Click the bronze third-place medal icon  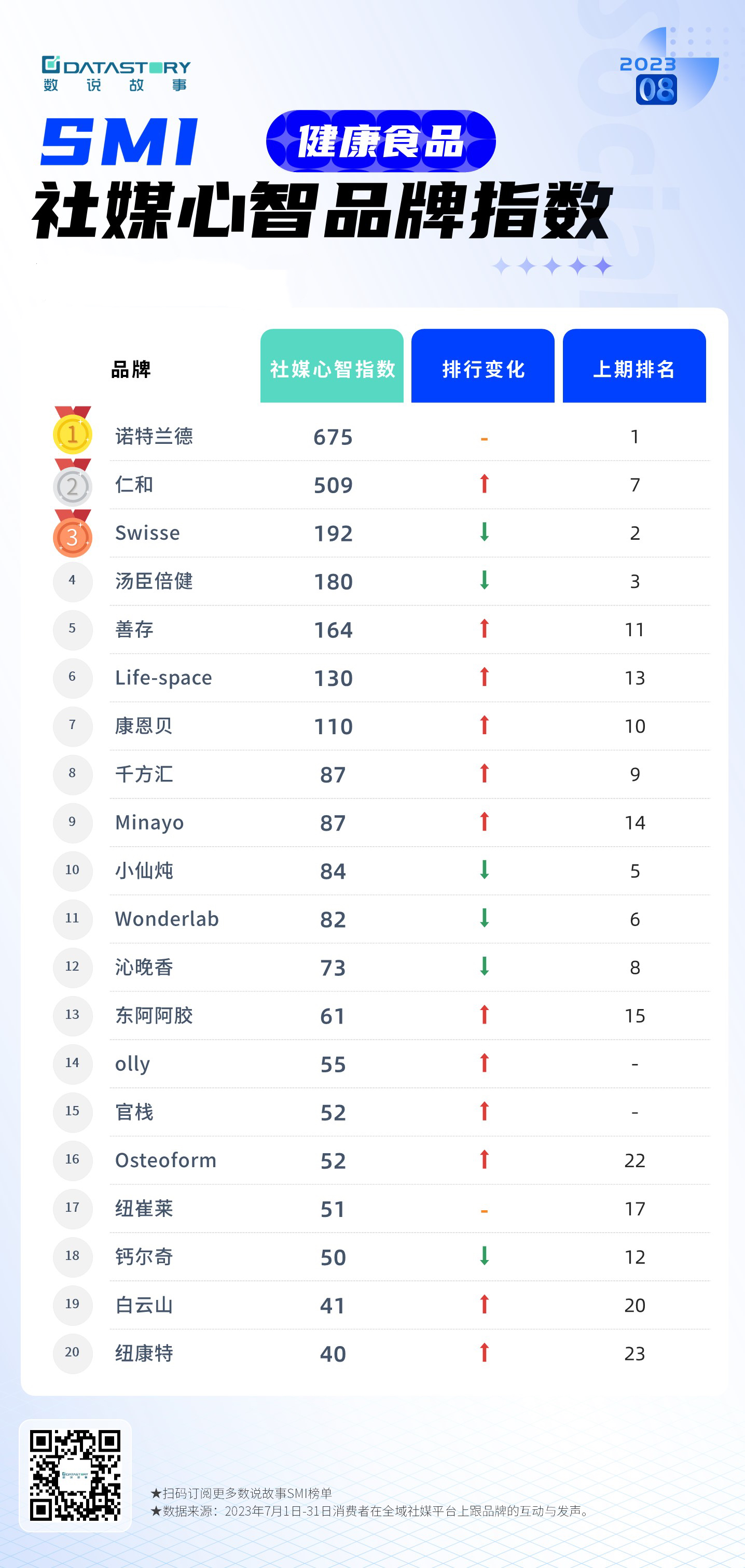pyautogui.click(x=73, y=533)
